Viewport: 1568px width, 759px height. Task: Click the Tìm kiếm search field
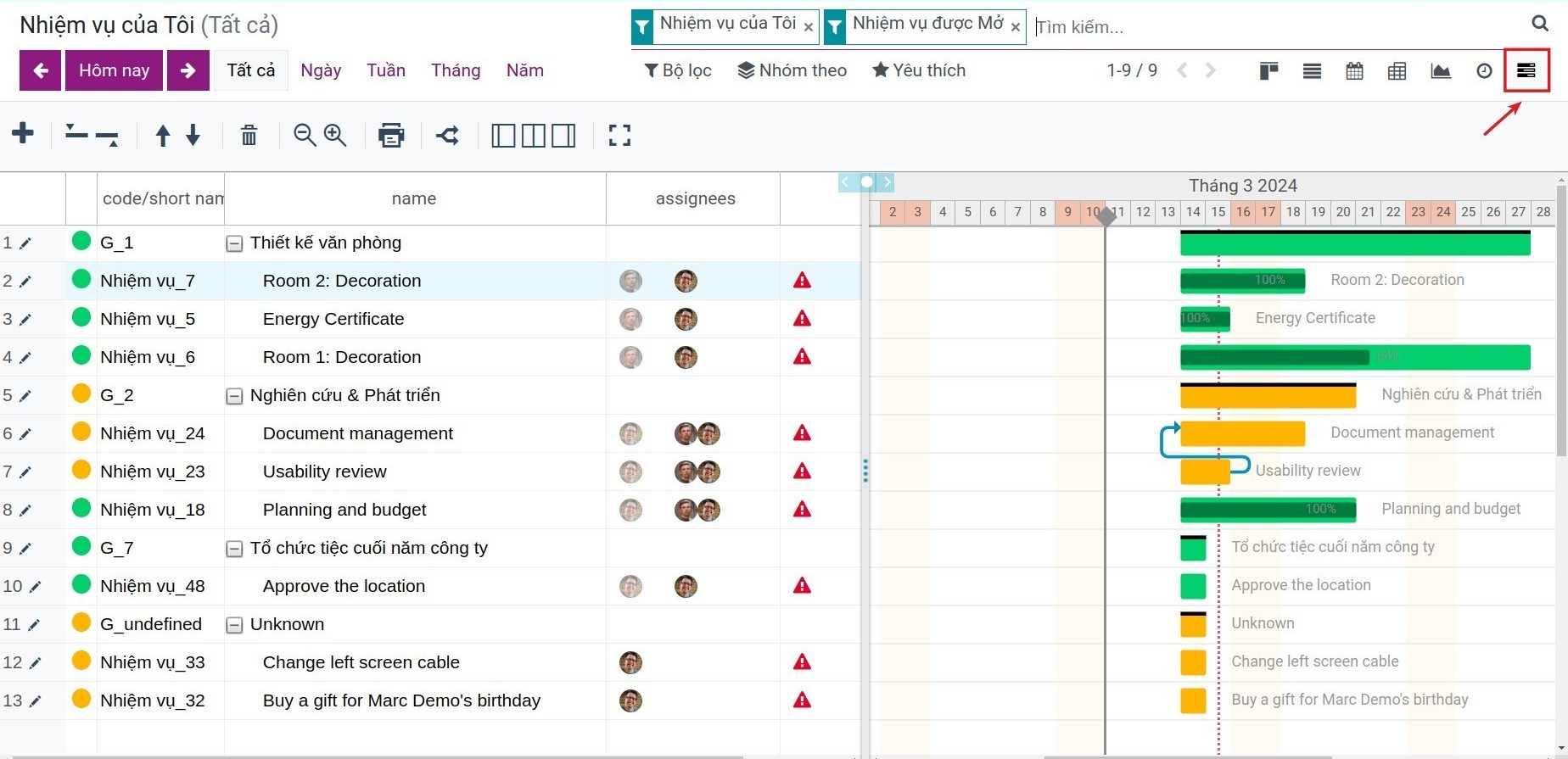1277,27
